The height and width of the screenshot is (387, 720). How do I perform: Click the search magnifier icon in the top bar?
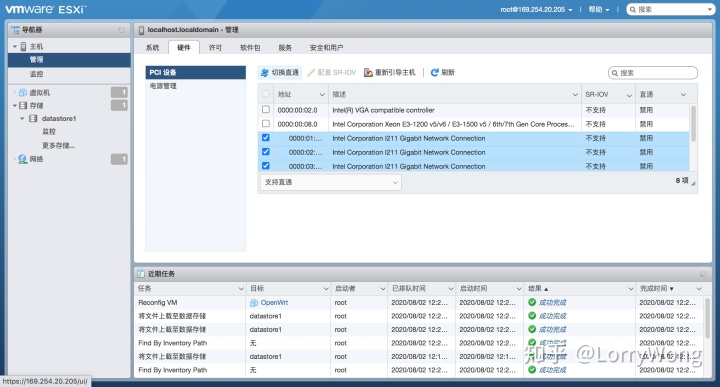point(633,10)
